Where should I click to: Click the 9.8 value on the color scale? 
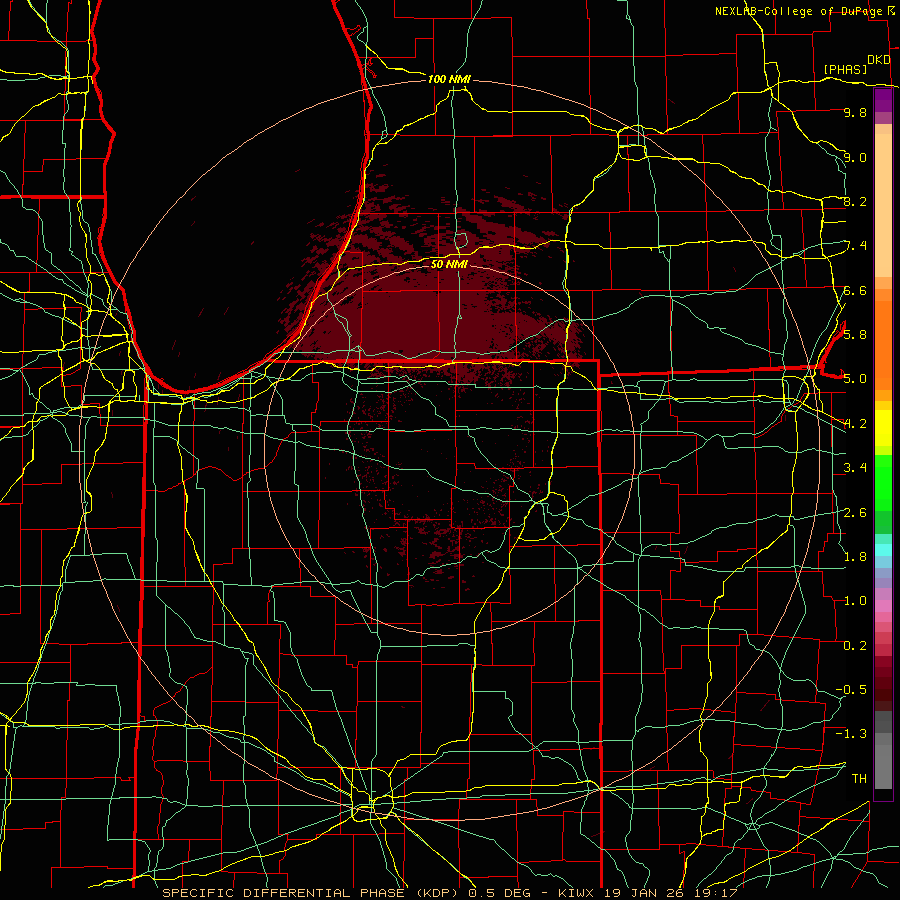(855, 112)
